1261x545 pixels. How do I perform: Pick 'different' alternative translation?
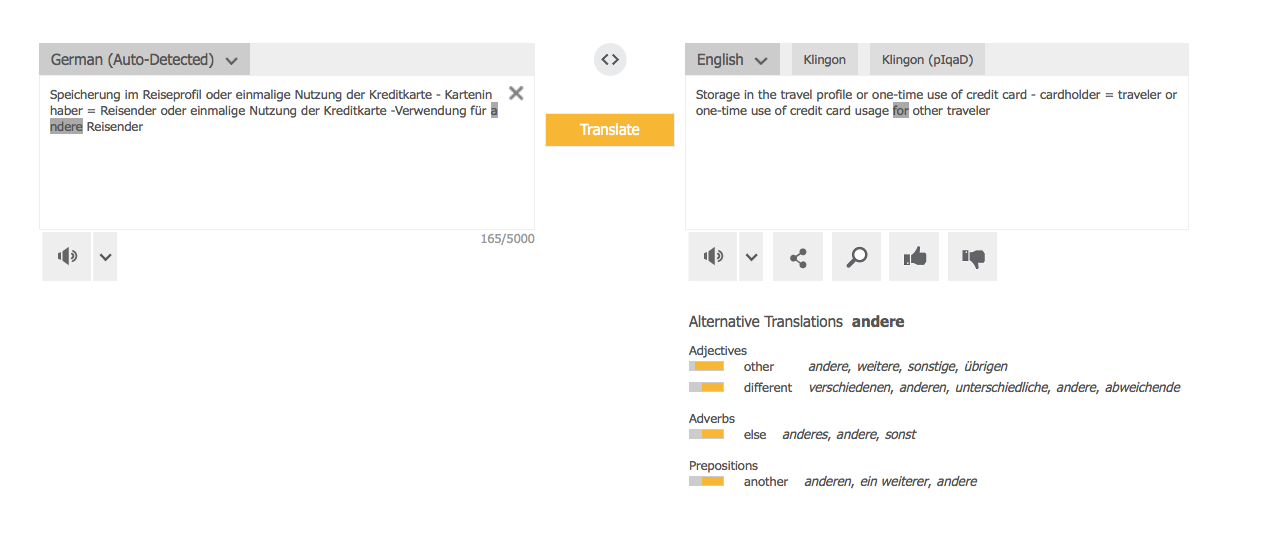coord(767,388)
